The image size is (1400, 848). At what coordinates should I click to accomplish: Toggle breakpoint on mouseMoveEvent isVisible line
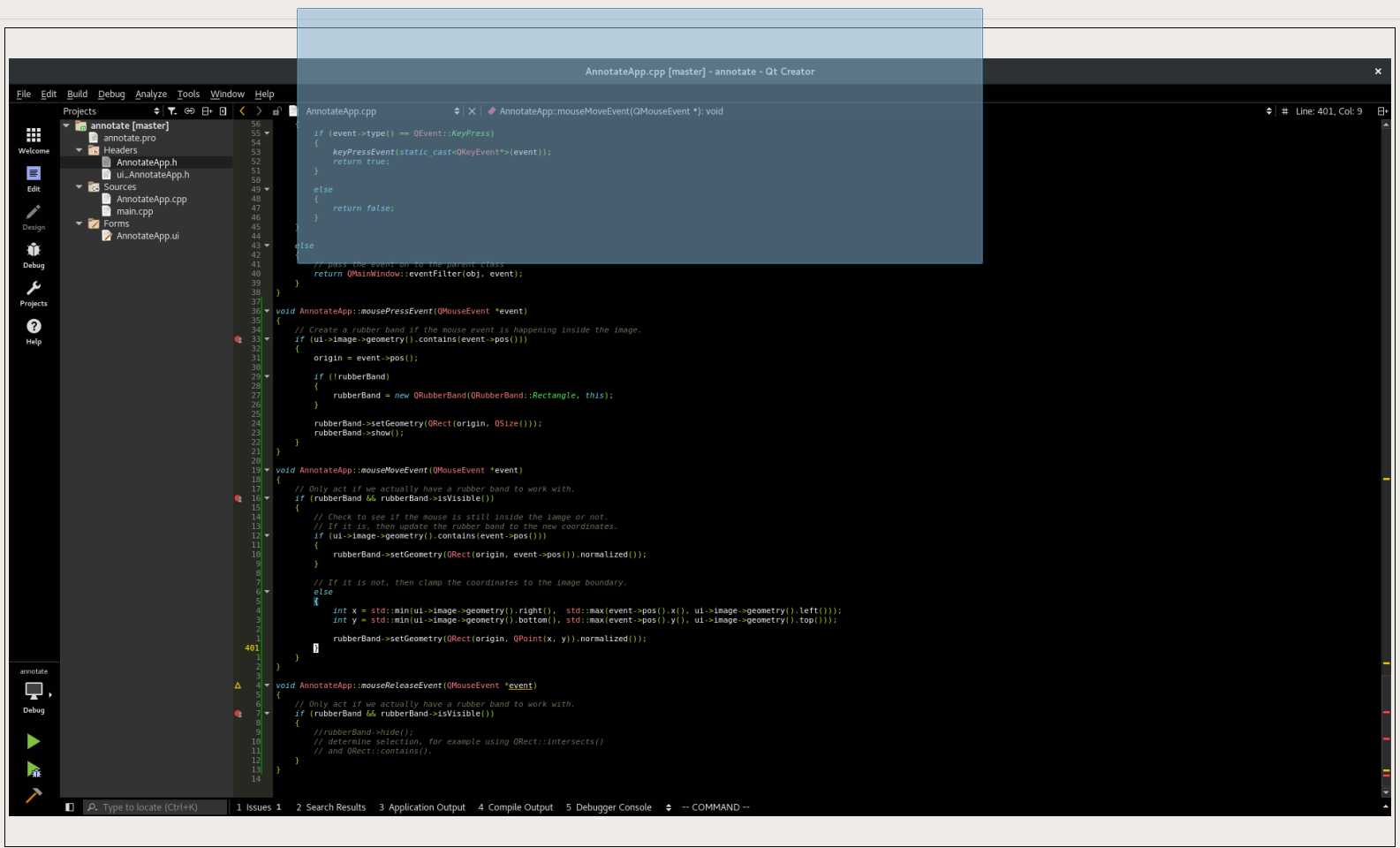pos(238,498)
